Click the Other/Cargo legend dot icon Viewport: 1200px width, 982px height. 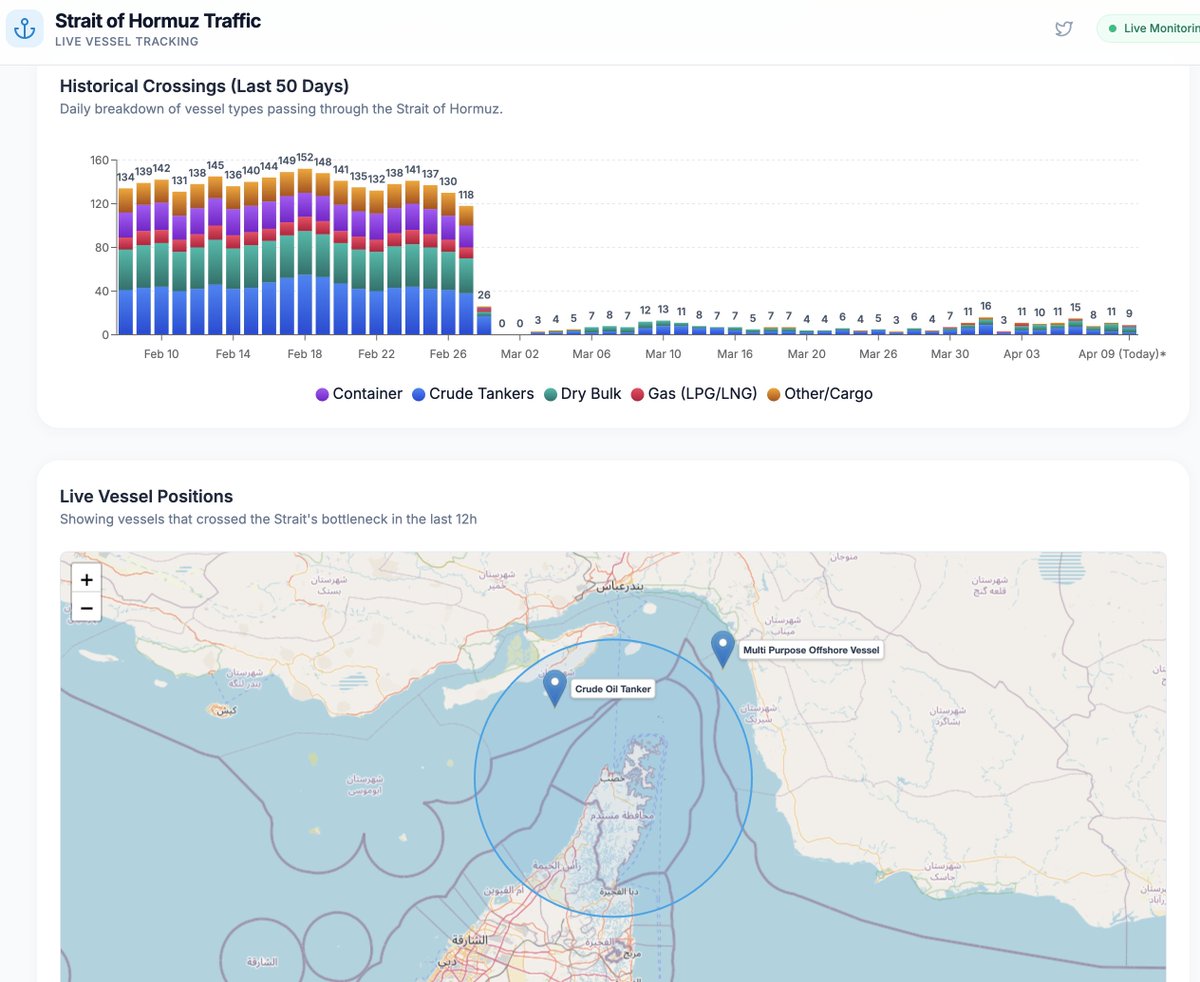770,394
